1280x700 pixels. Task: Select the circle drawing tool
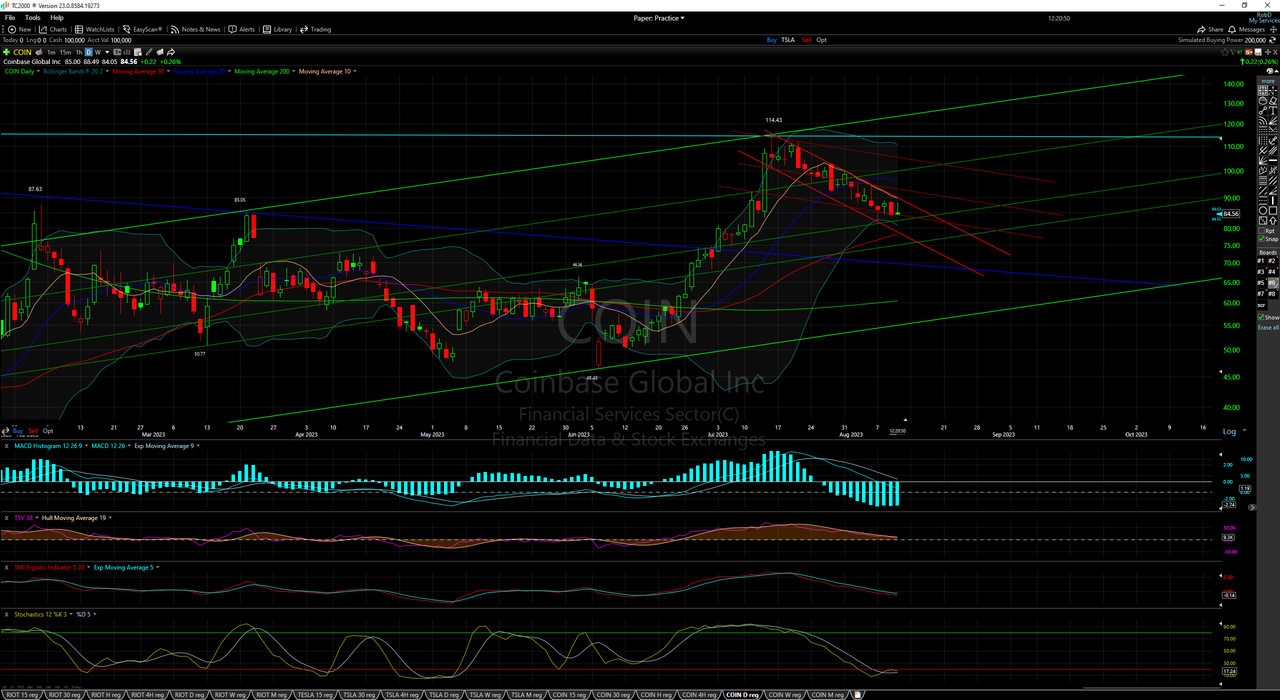pos(1263,210)
